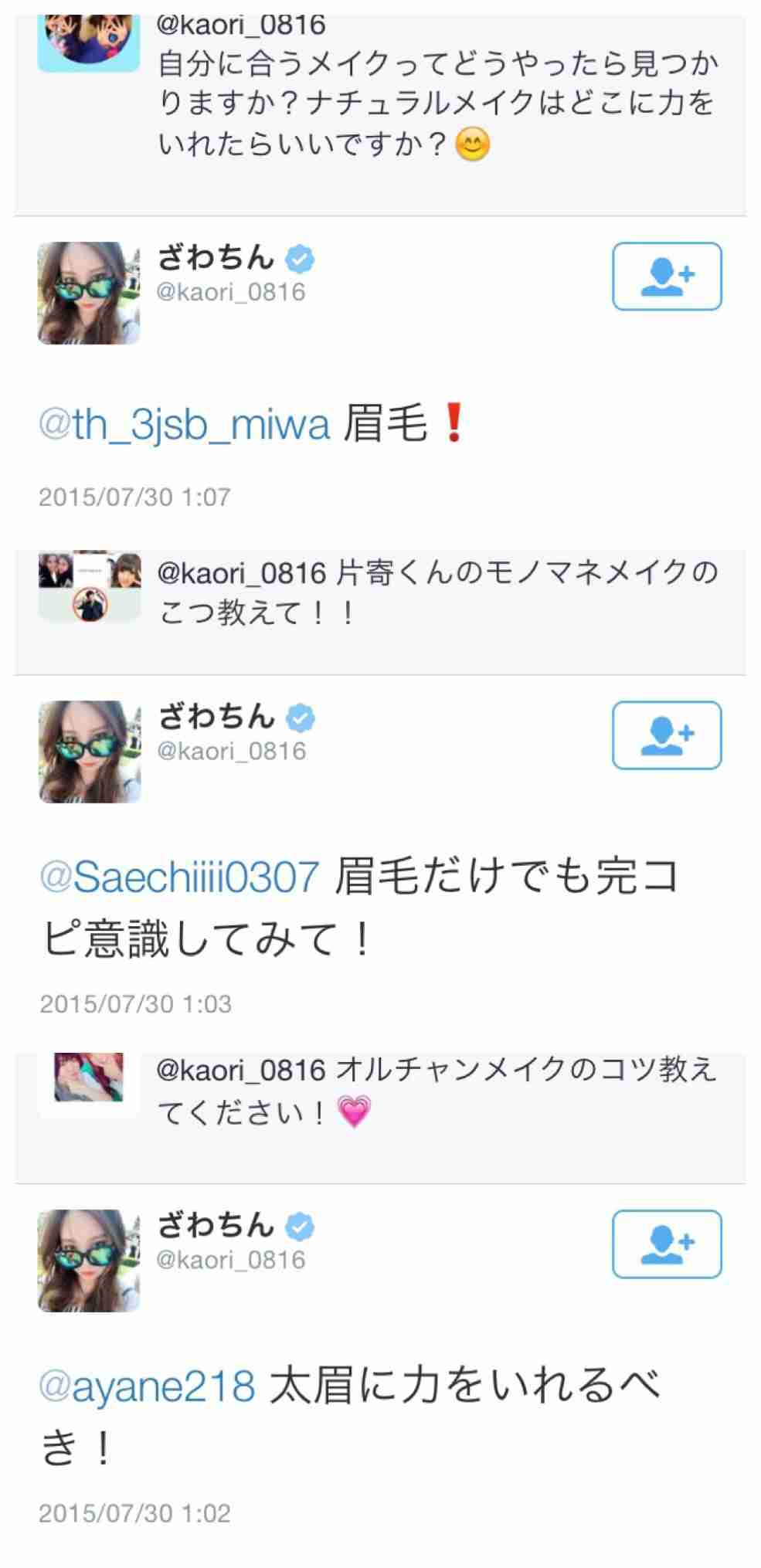Tap follow icon on the 太眉 tweet
The height and width of the screenshot is (1568, 761).
[x=667, y=1244]
